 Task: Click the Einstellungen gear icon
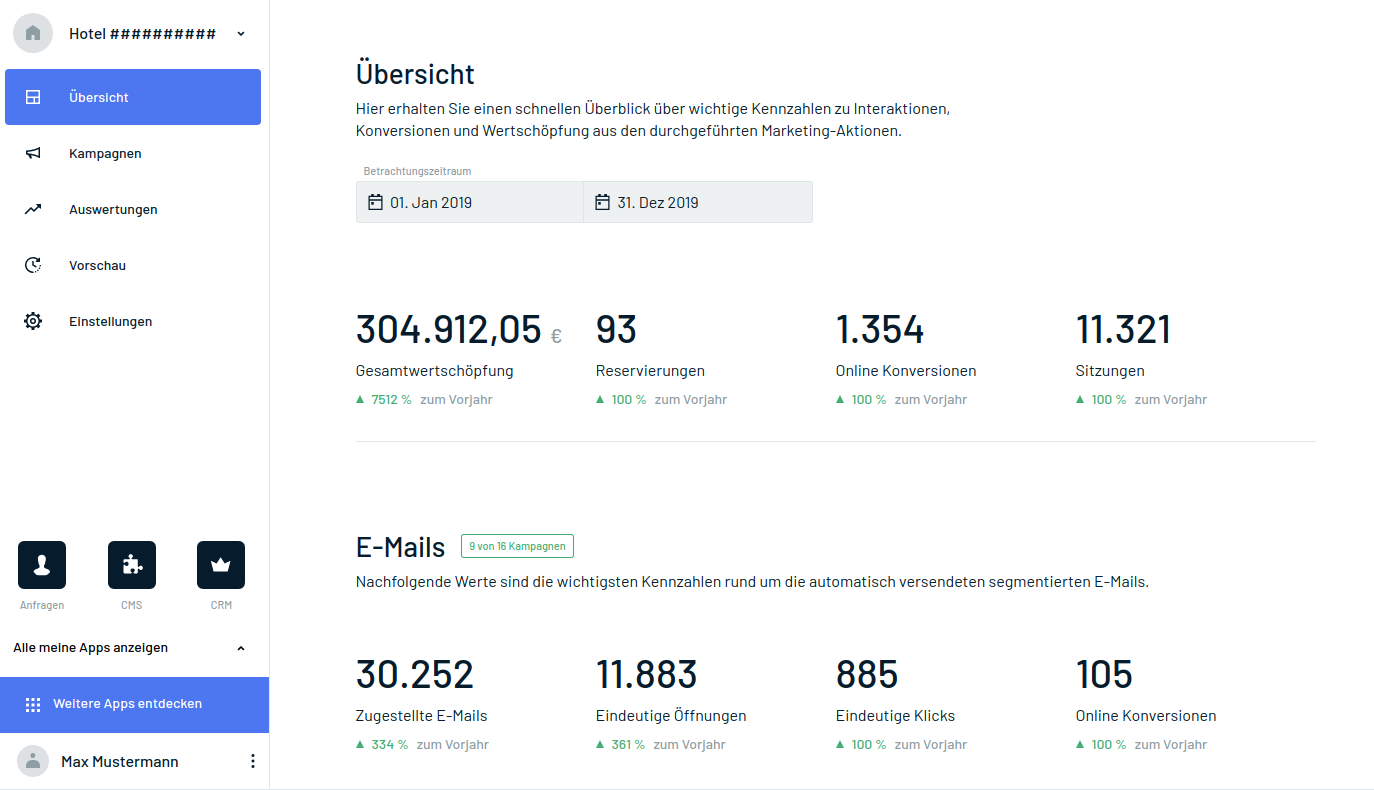click(33, 321)
